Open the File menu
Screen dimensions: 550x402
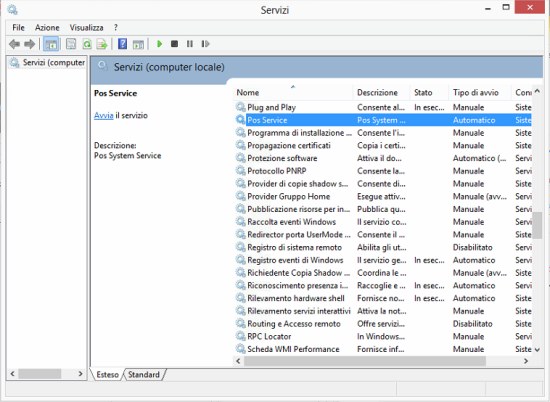tap(18, 27)
